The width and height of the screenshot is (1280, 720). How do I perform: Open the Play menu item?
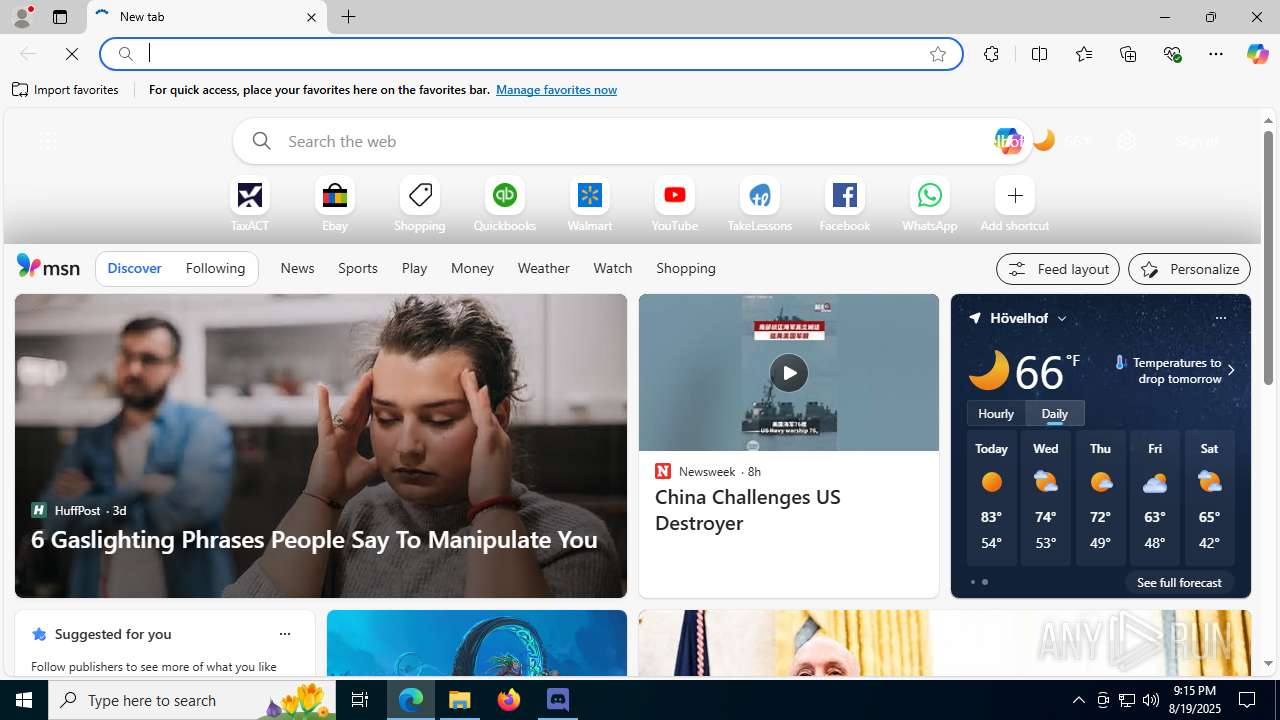pos(414,268)
